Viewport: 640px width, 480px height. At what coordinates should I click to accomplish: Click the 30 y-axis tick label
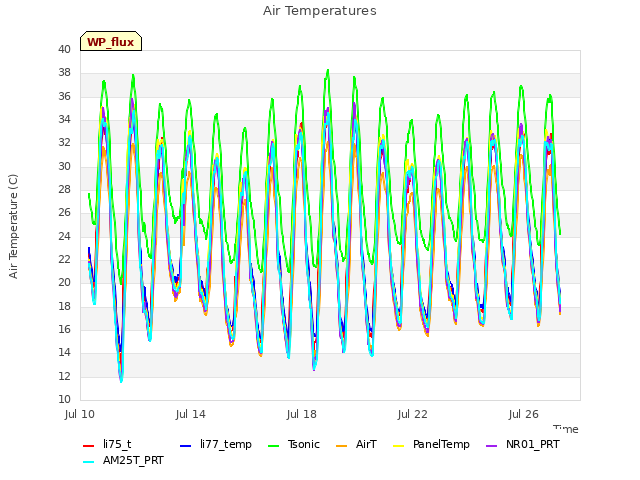(64, 166)
